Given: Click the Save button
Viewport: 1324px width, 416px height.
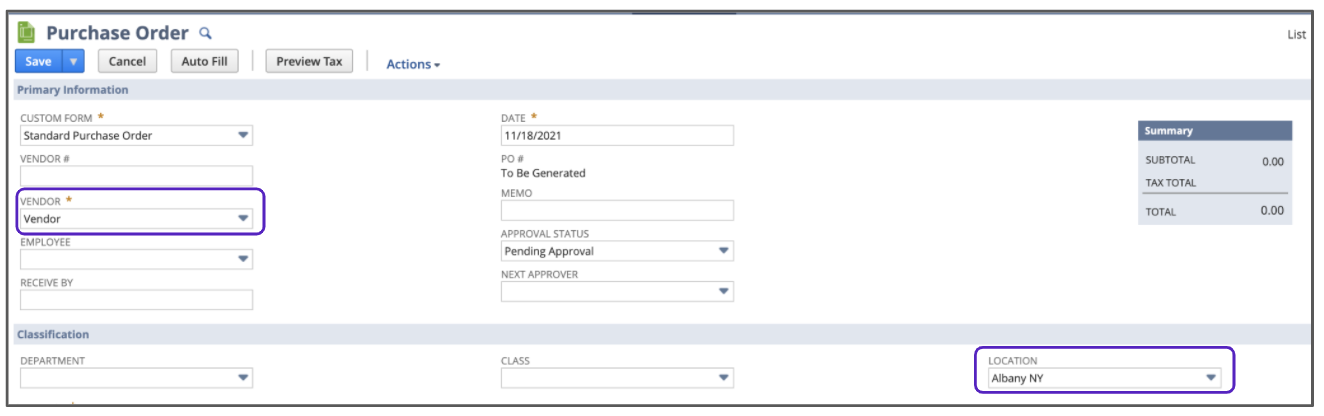Looking at the screenshot, I should click(x=38, y=61).
